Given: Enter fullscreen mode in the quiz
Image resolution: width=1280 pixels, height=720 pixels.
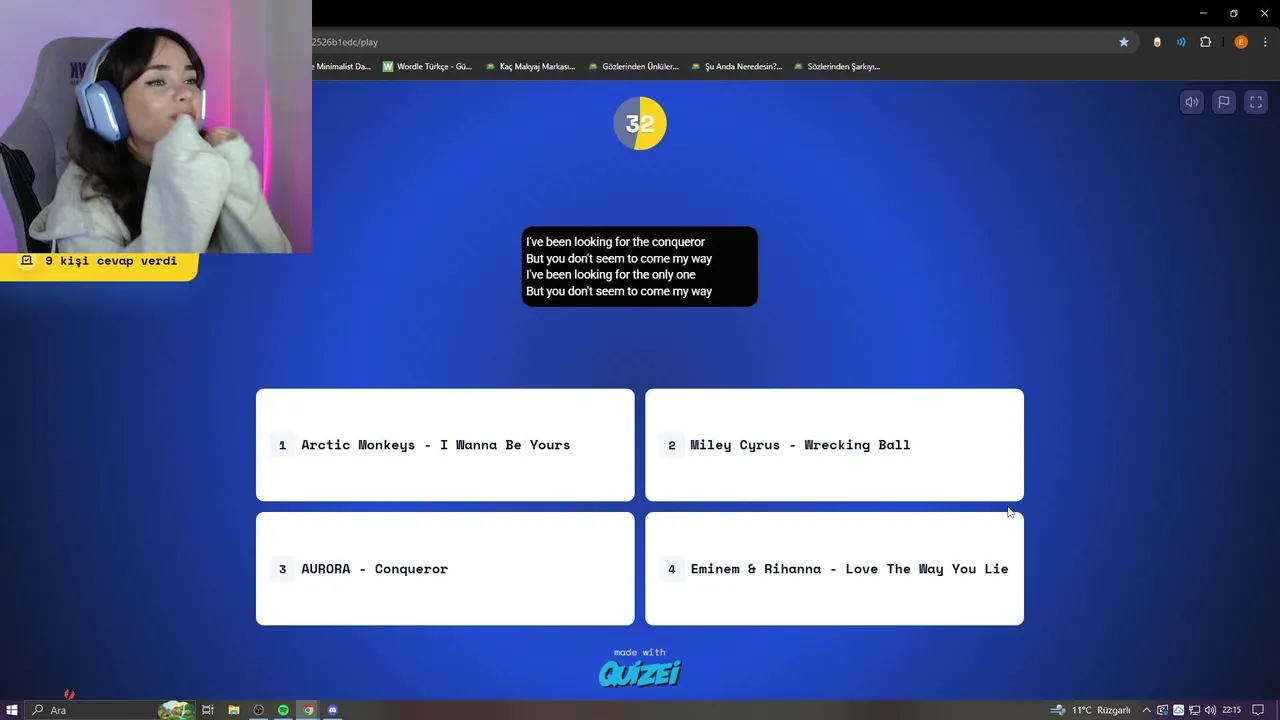Looking at the screenshot, I should point(1256,102).
